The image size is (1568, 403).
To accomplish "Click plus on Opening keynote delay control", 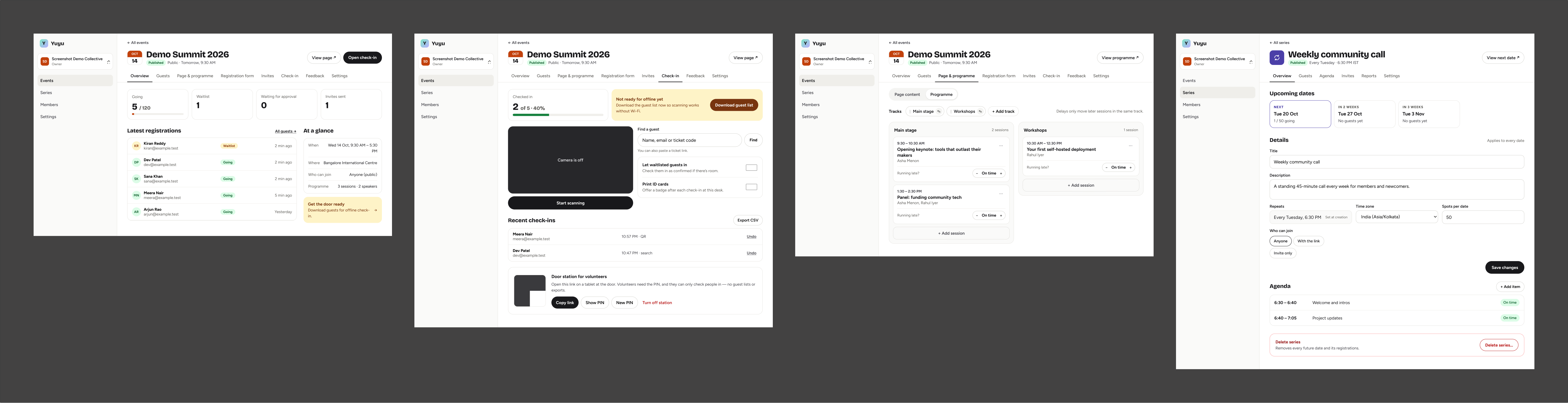I will pyautogui.click(x=1001, y=174).
